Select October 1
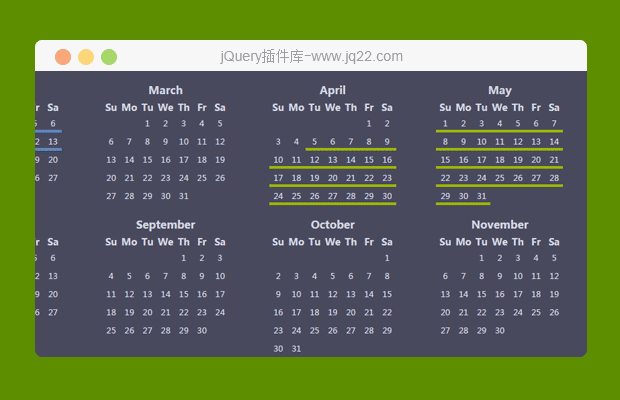Screen dimensions: 620x400 (387, 258)
